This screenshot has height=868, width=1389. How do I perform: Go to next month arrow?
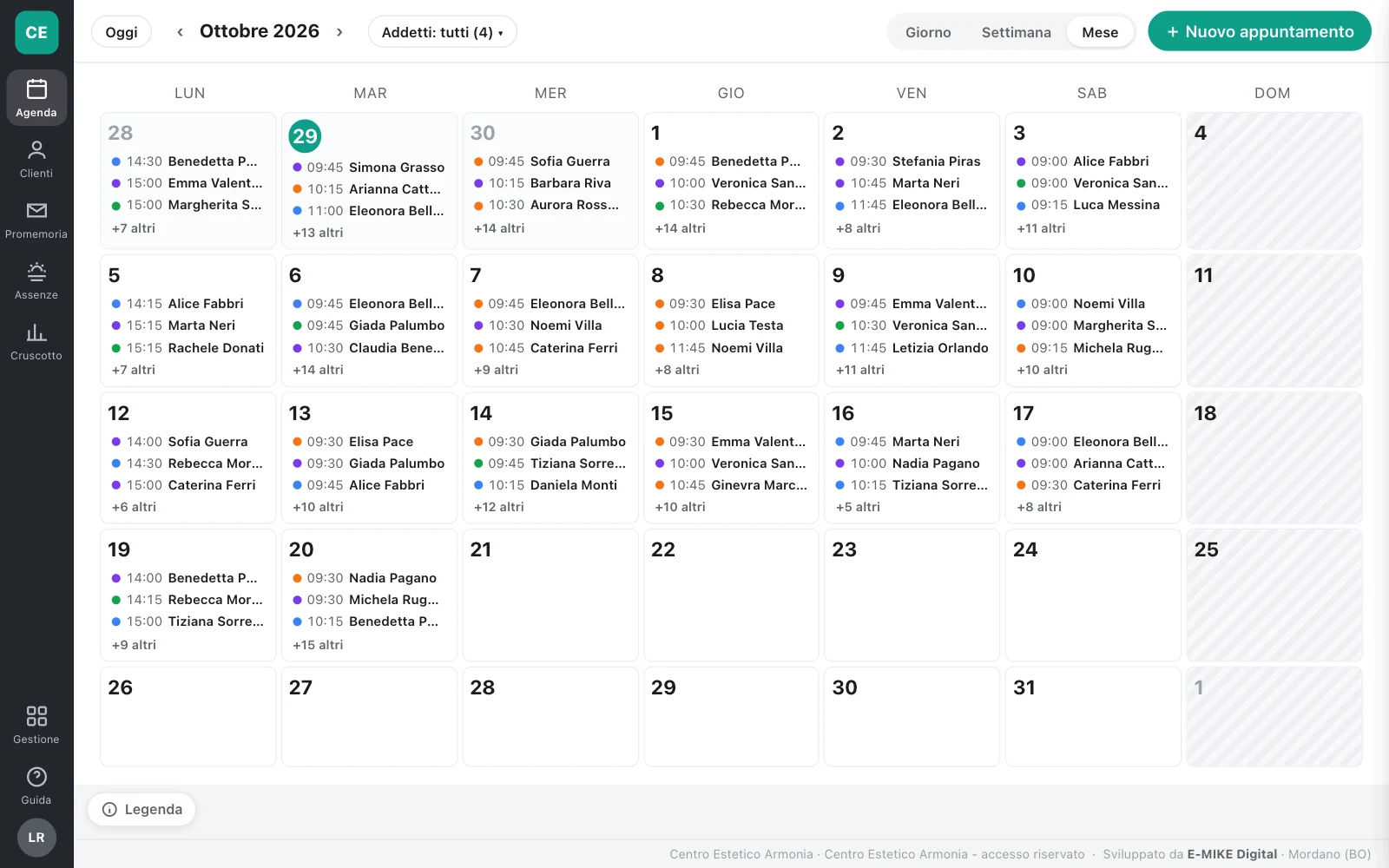click(339, 32)
